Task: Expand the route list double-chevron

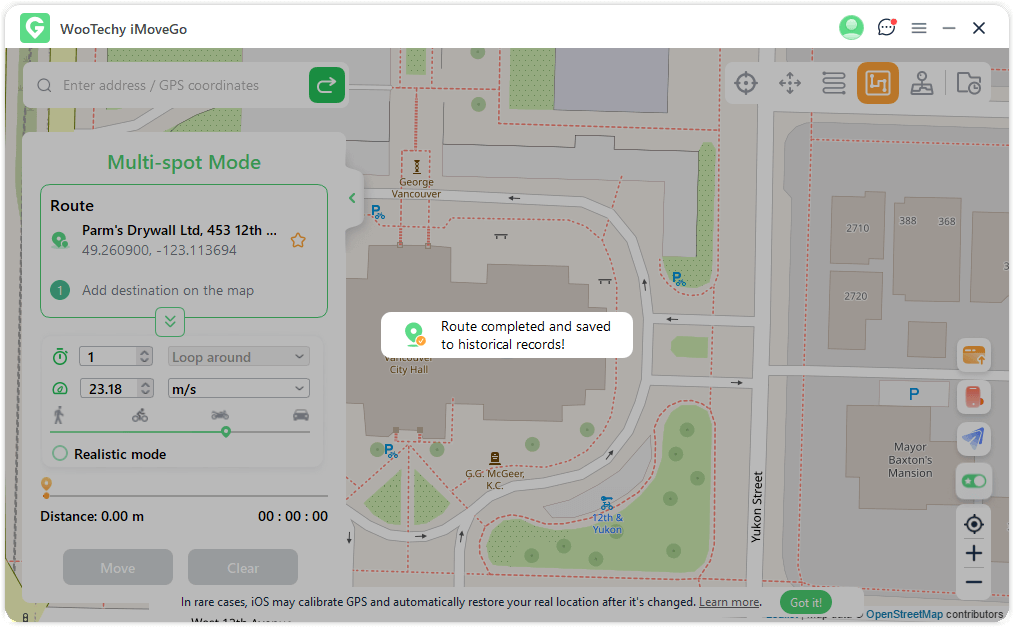Action: tap(170, 322)
